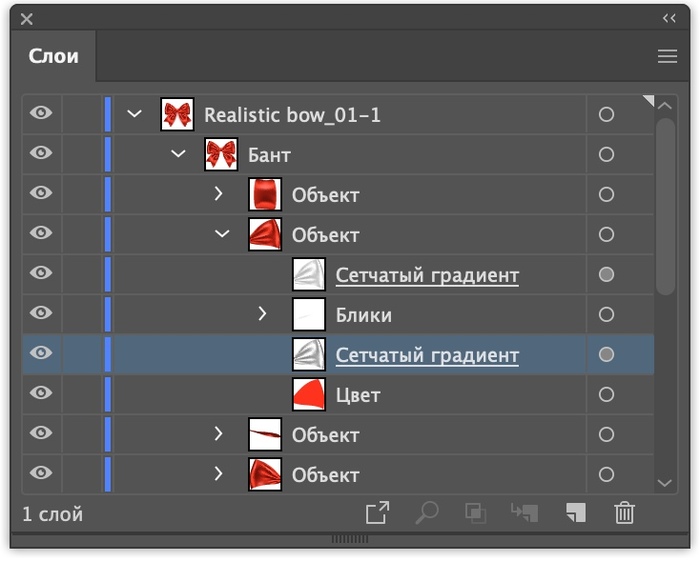Create a new sublayer
Viewport: 700px width, 562px height.
[x=525, y=513]
